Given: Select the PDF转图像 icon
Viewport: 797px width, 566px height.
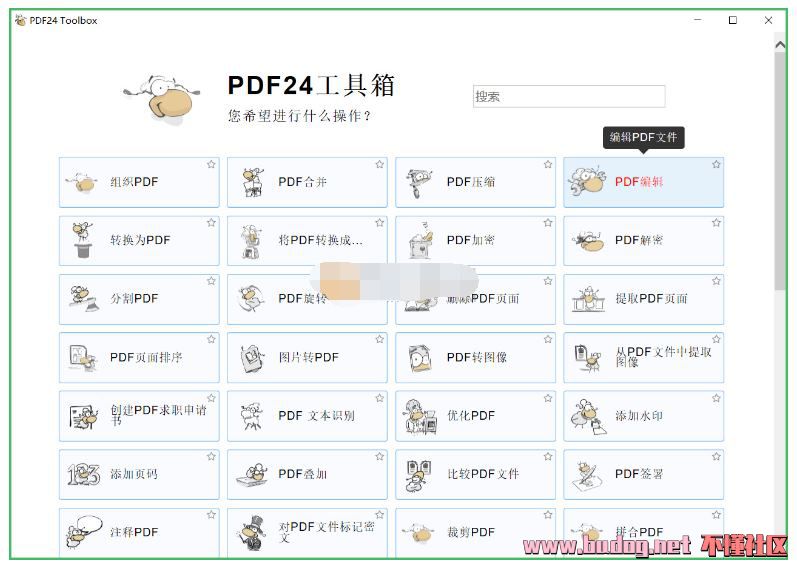Looking at the screenshot, I should click(420, 358).
